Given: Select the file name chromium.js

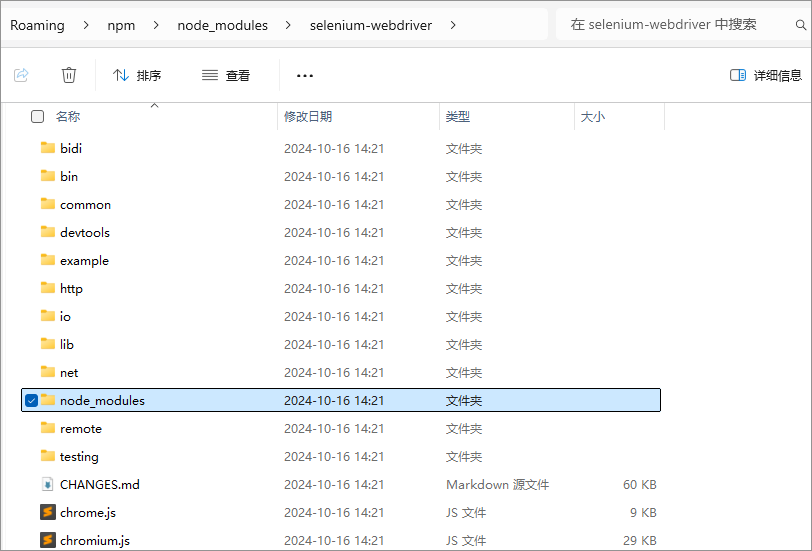Looking at the screenshot, I should [95, 541].
